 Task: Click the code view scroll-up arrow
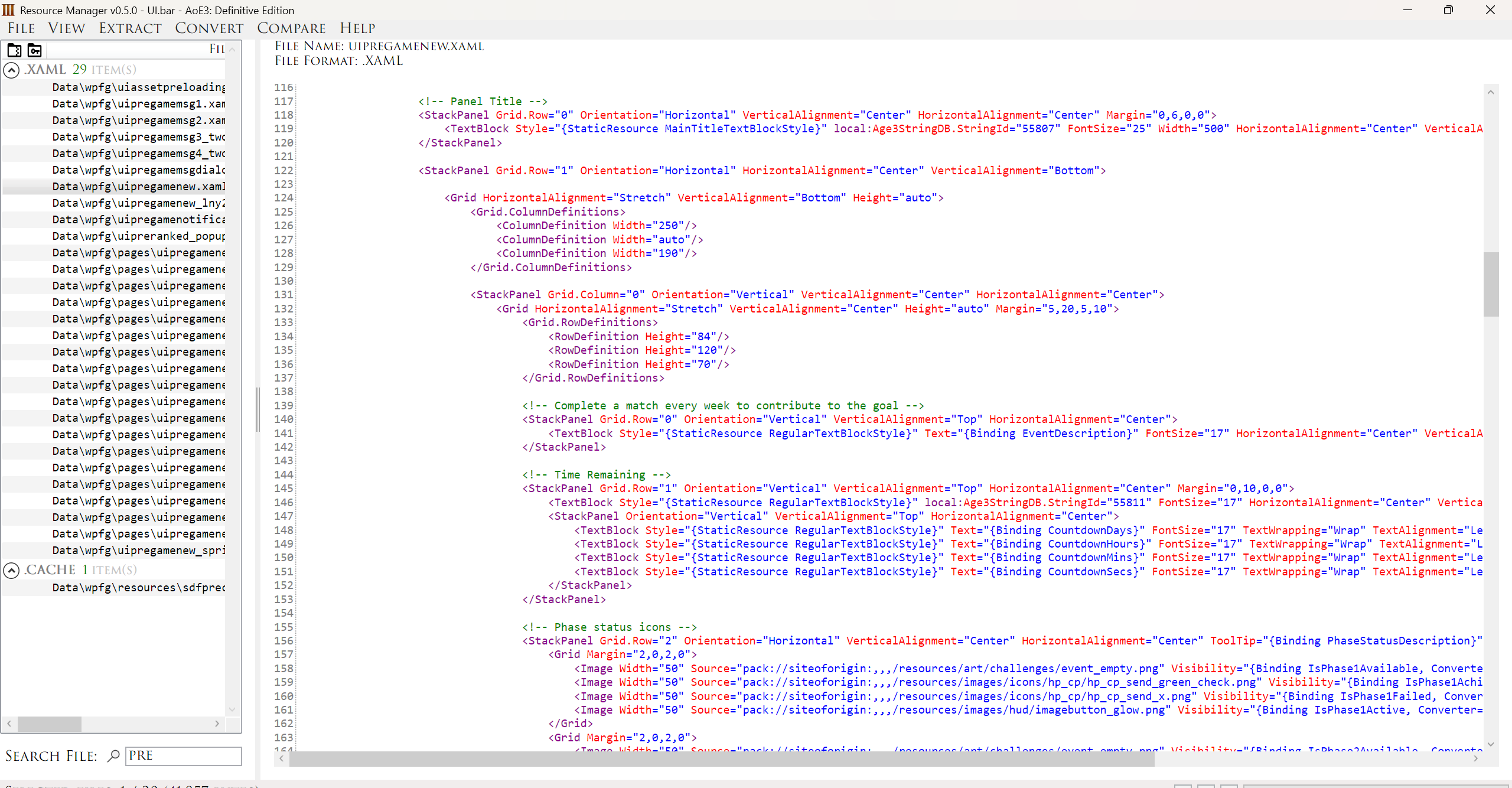click(x=1491, y=92)
